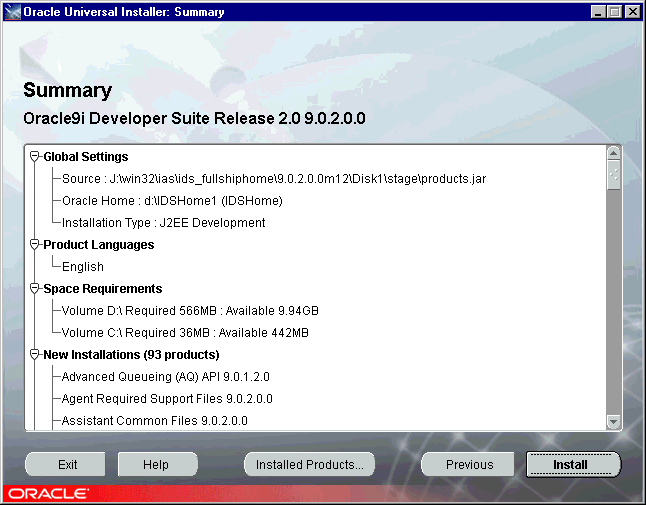Screen dimensions: 646x505
Task: Click the scrollbar up arrow
Action: click(x=613, y=153)
